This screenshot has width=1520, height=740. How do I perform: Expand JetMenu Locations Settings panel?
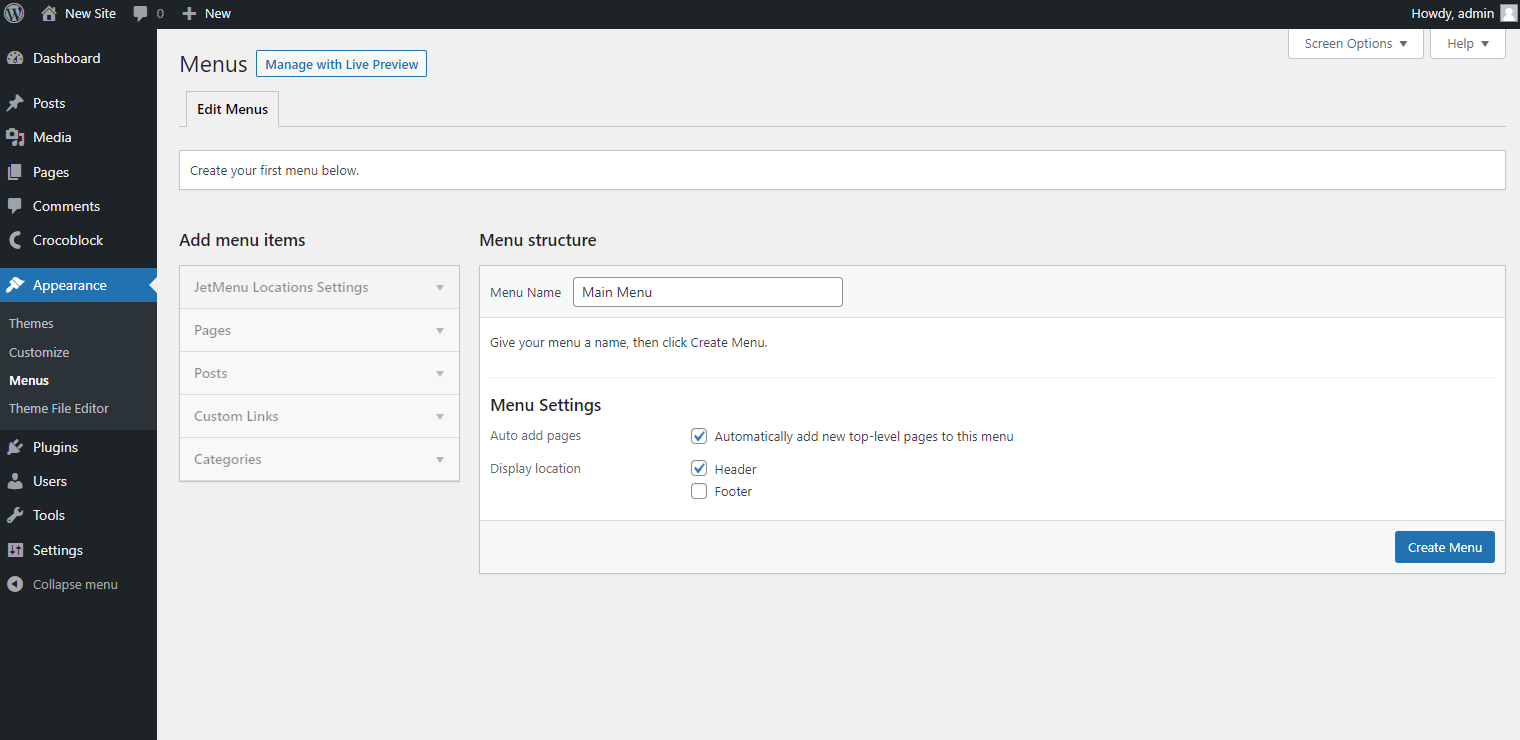[x=319, y=287]
